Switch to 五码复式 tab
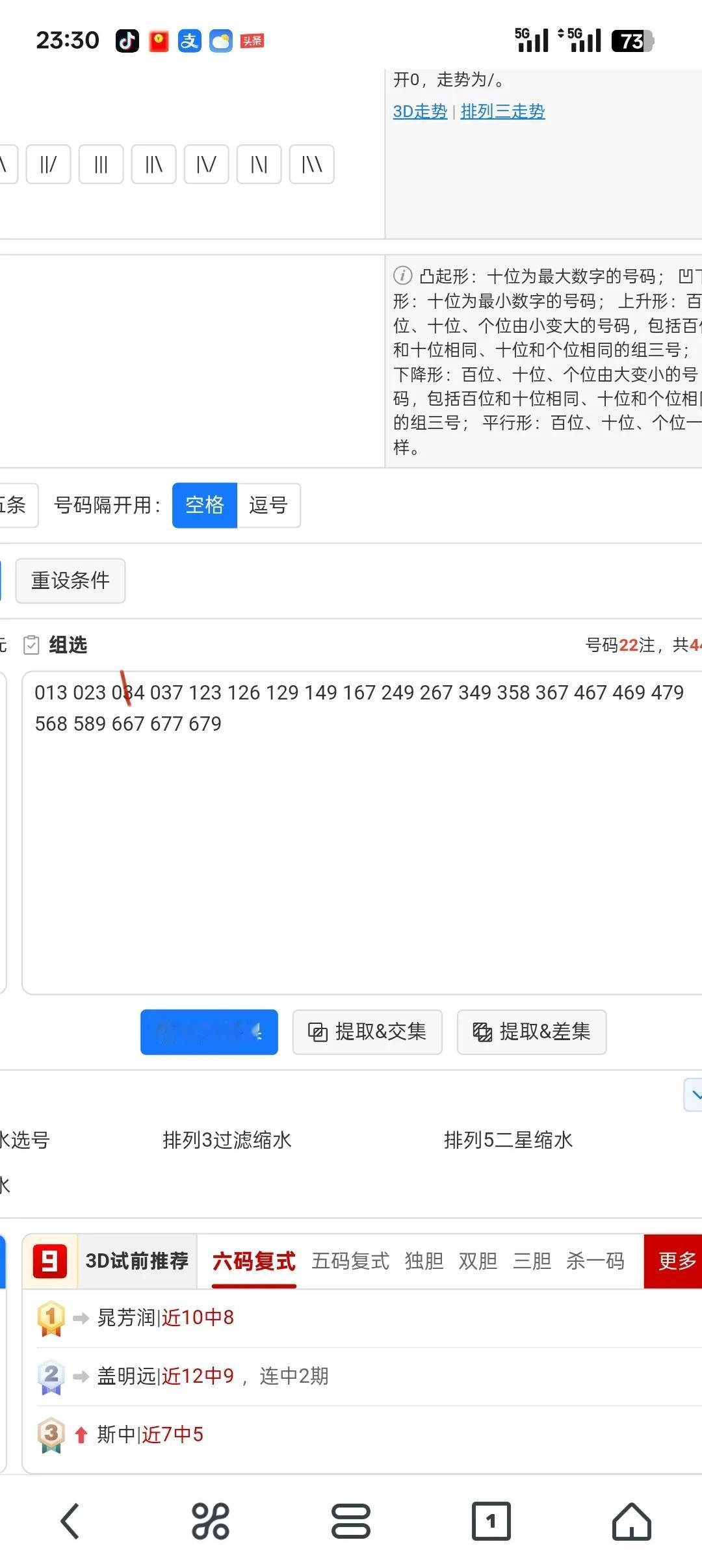Image resolution: width=702 pixels, height=1568 pixels. coord(350,1261)
